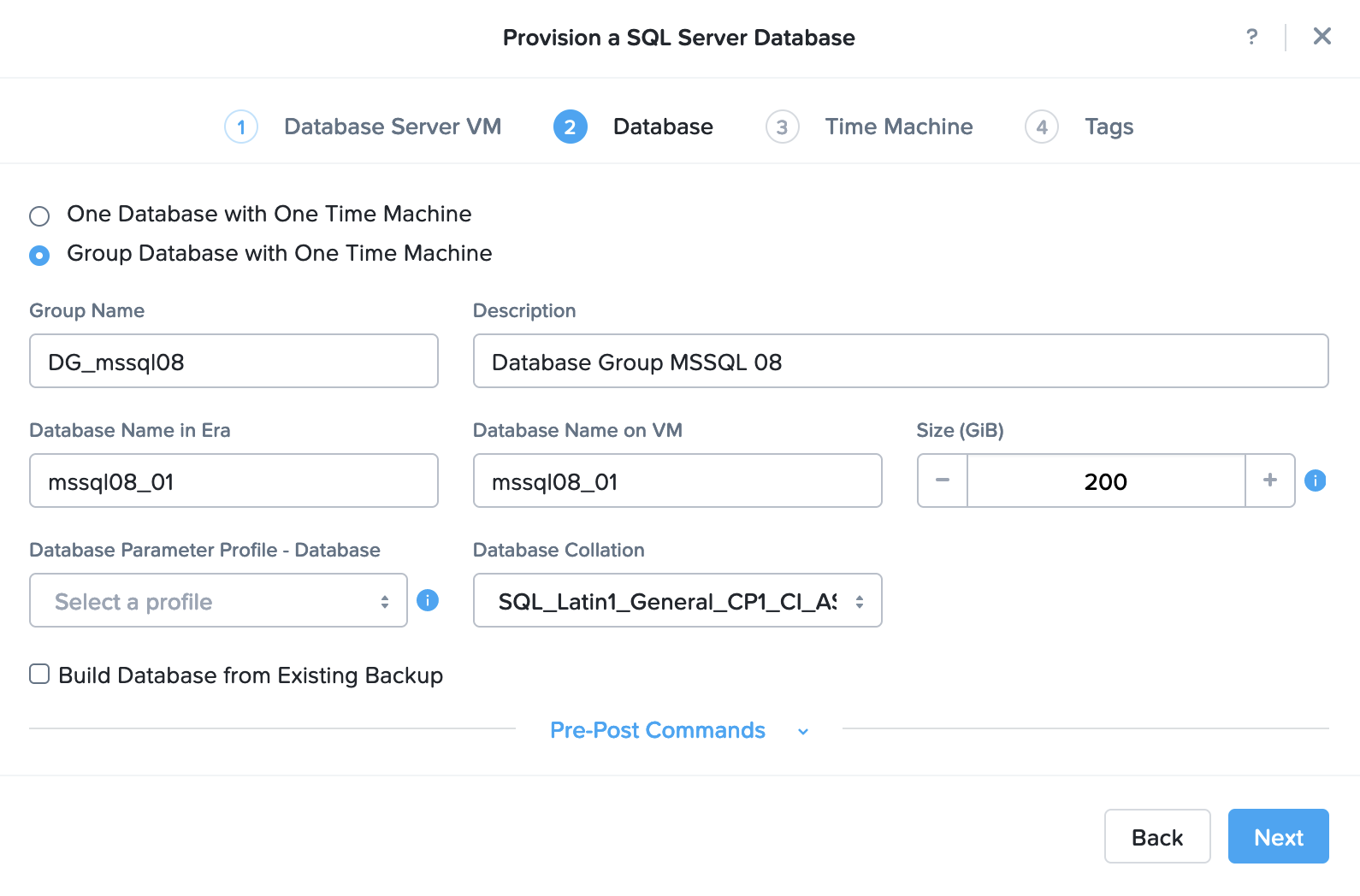Enable Build Database from Existing Backup
Viewport: 1360px width, 896px height.
(39, 674)
